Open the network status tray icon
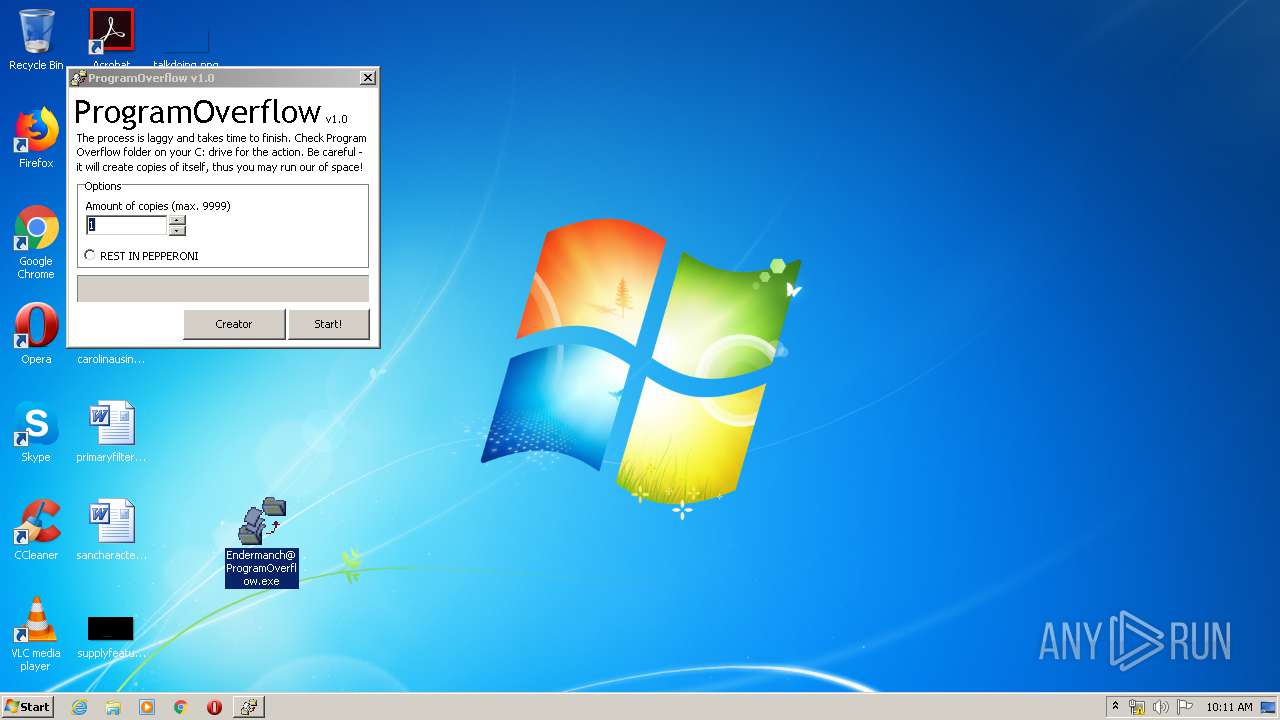1280x720 pixels. [1137, 707]
